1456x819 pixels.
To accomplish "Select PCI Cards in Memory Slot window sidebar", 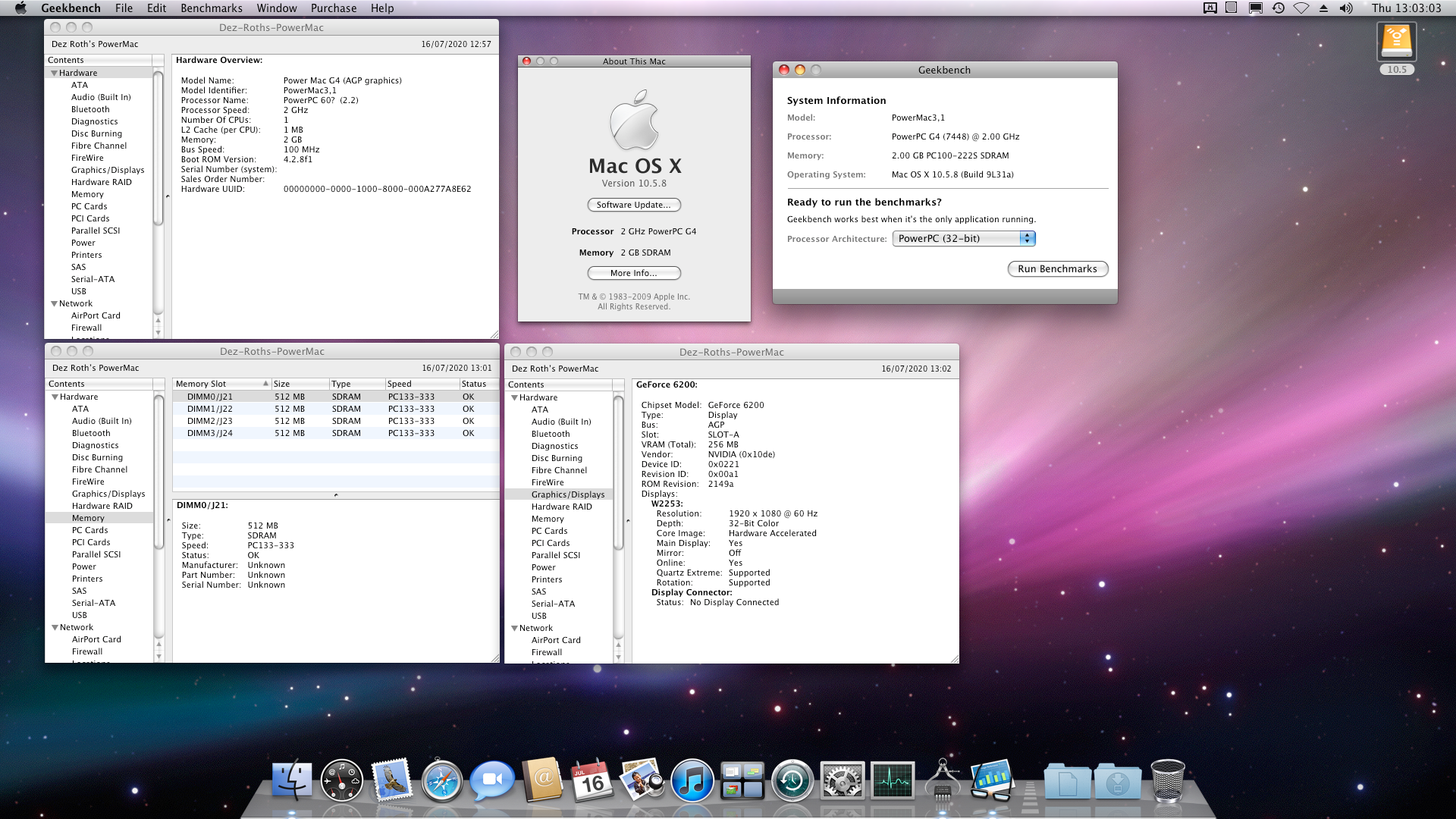I will (91, 543).
